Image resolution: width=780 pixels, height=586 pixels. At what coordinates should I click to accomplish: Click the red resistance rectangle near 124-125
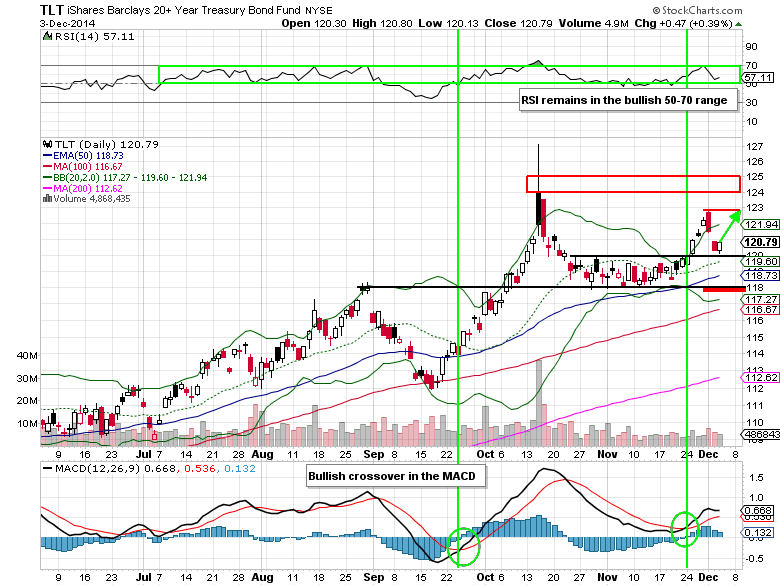[632, 184]
